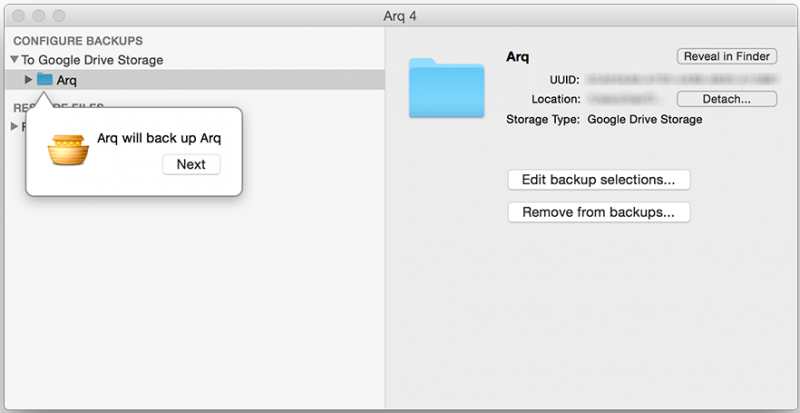Zoom the Arq 4 window
The width and height of the screenshot is (800, 413).
(57, 17)
